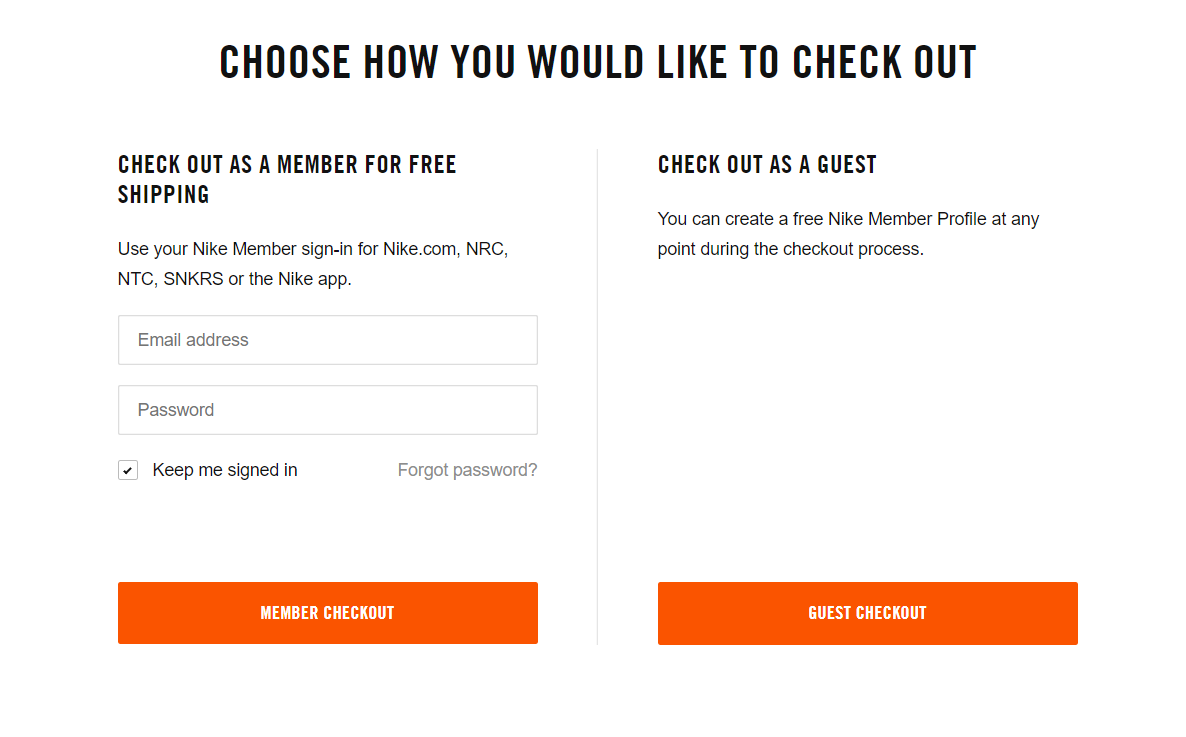Screen dimensions: 1186x737
Task: Click the 'Check out as a member' heading
Action: (x=287, y=165)
